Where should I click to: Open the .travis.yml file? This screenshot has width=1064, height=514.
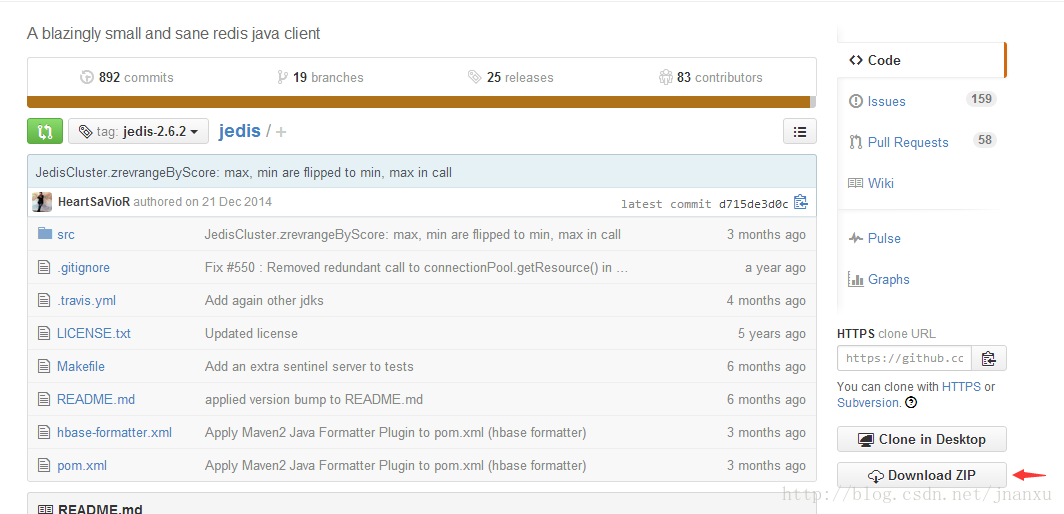click(87, 300)
